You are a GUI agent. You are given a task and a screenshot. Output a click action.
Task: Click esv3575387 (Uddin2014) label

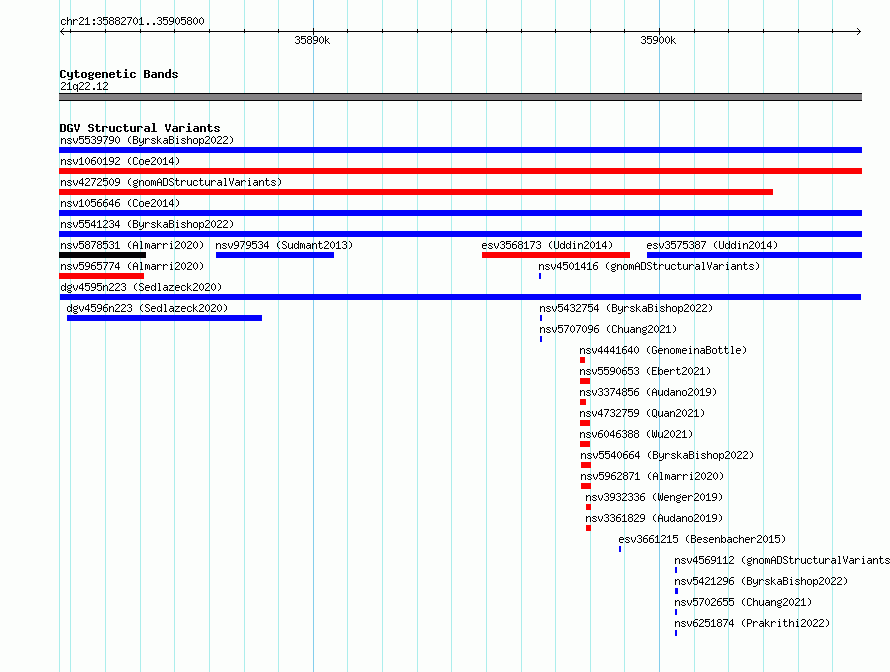coord(712,245)
